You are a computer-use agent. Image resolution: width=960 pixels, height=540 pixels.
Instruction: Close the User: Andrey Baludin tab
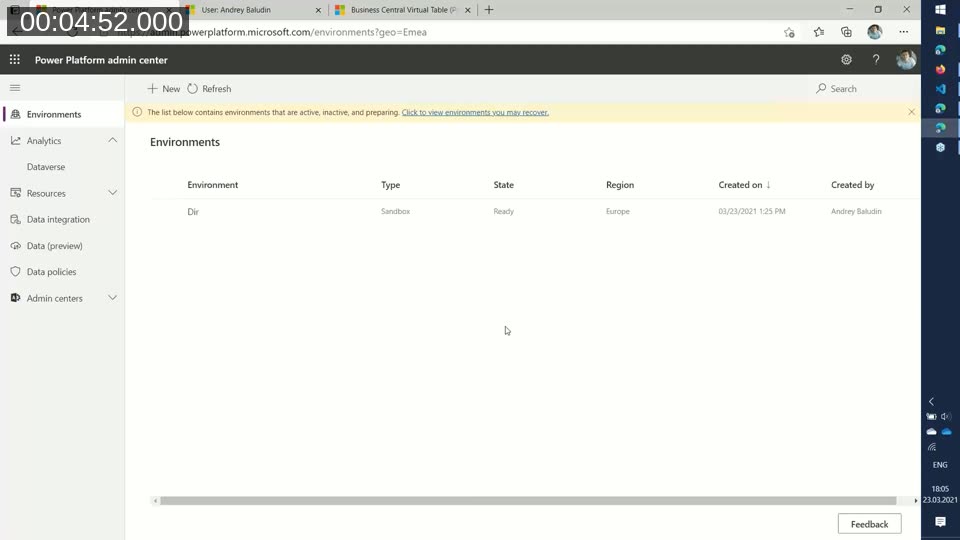tap(318, 10)
